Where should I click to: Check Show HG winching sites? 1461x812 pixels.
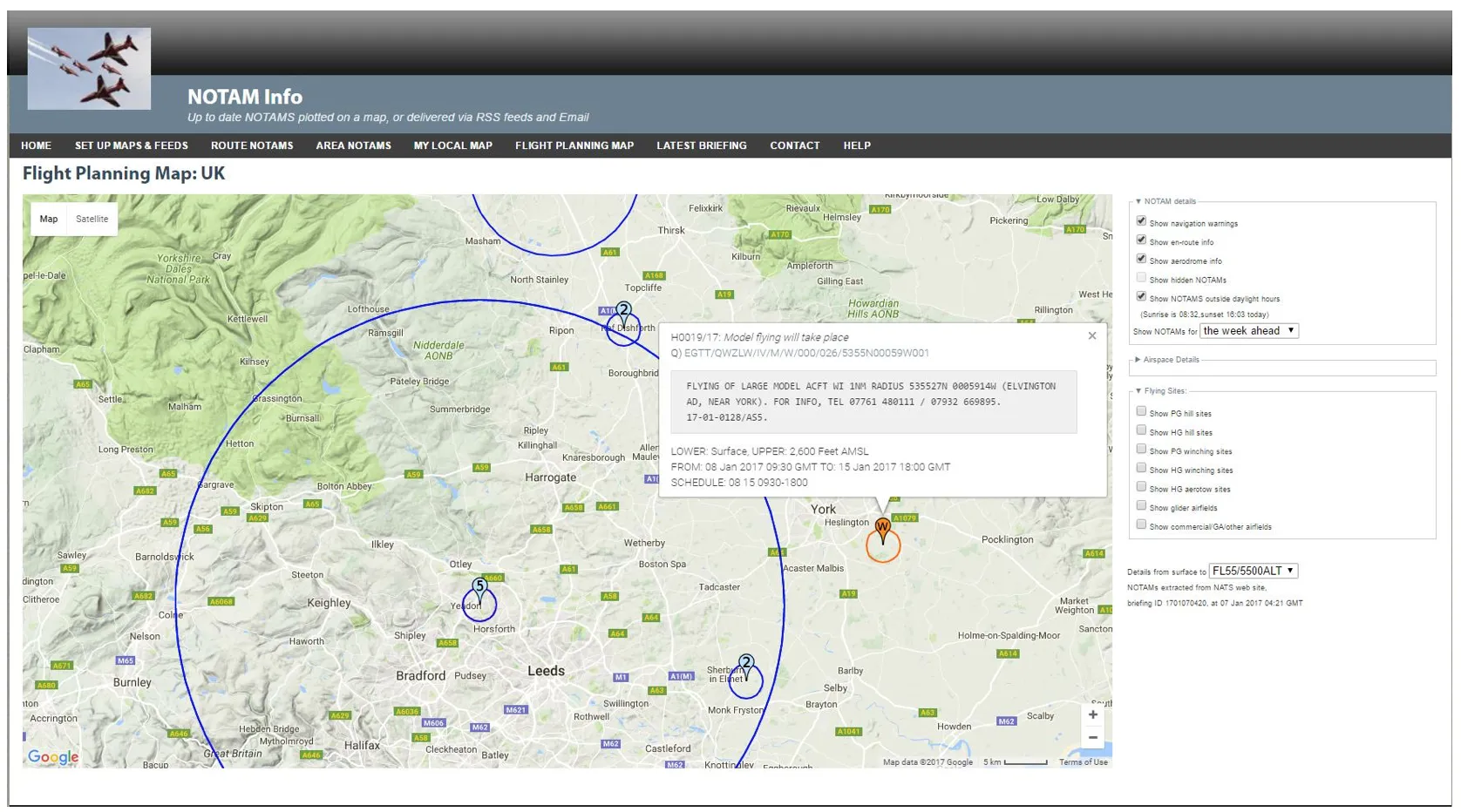tap(1141, 469)
